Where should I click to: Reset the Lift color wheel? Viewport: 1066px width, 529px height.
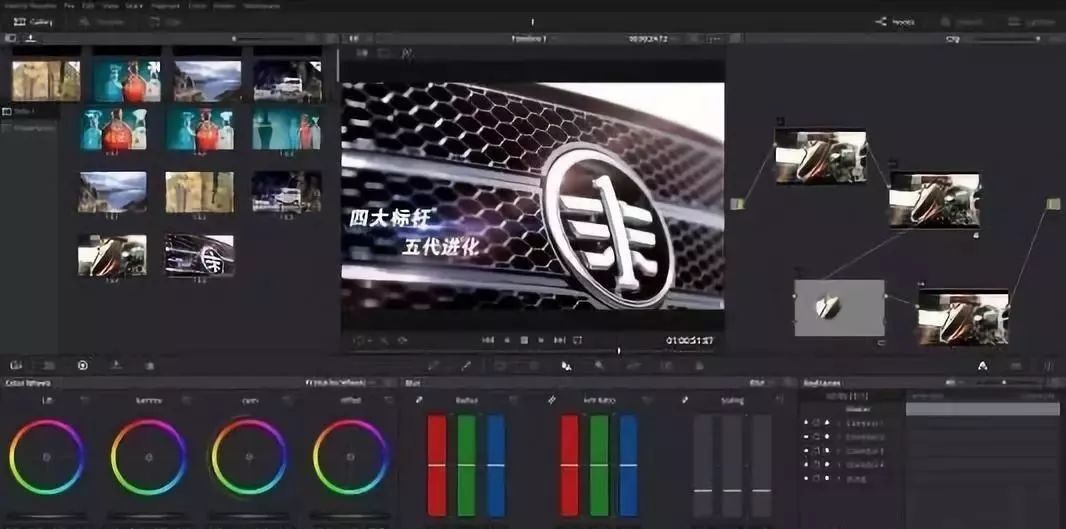click(85, 400)
